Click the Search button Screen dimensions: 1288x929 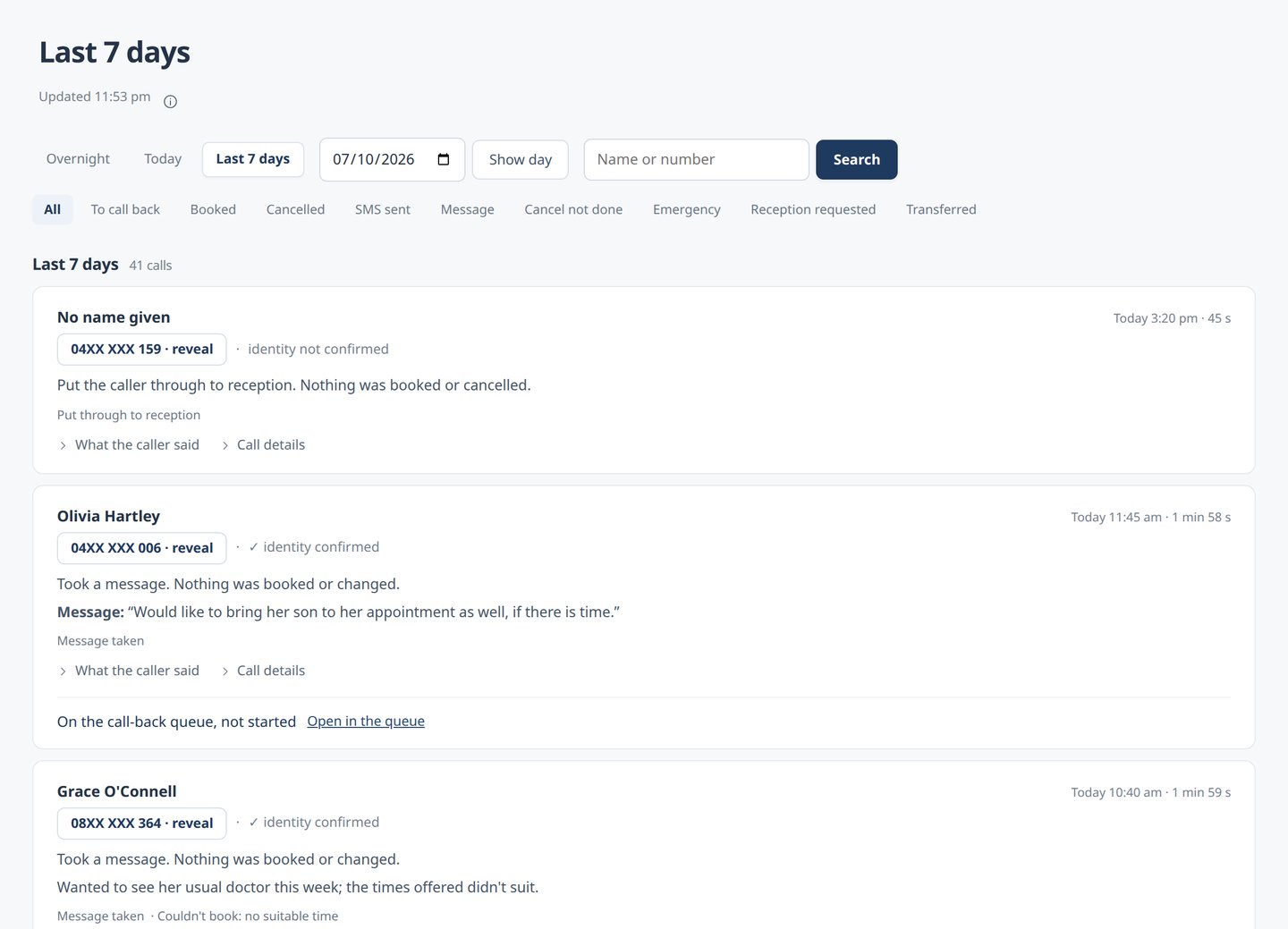click(857, 159)
